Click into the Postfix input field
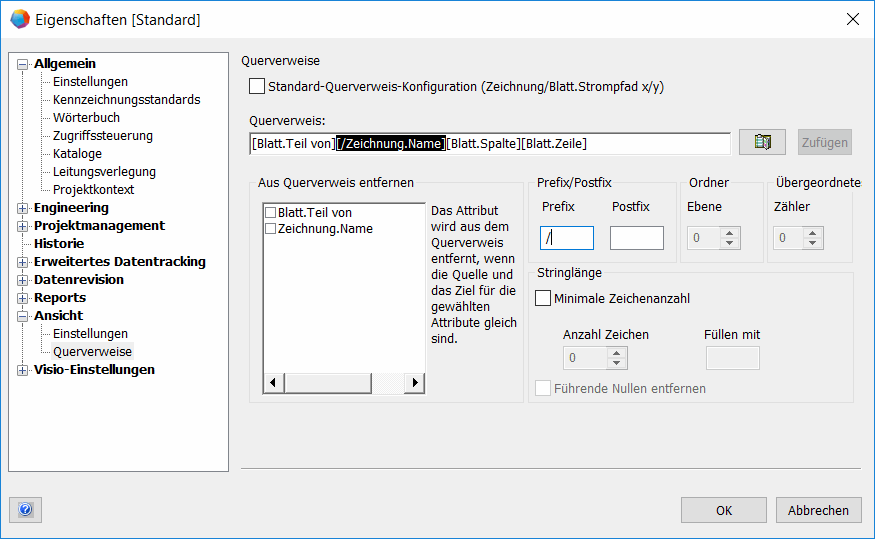This screenshot has height=539, width=875. (636, 238)
